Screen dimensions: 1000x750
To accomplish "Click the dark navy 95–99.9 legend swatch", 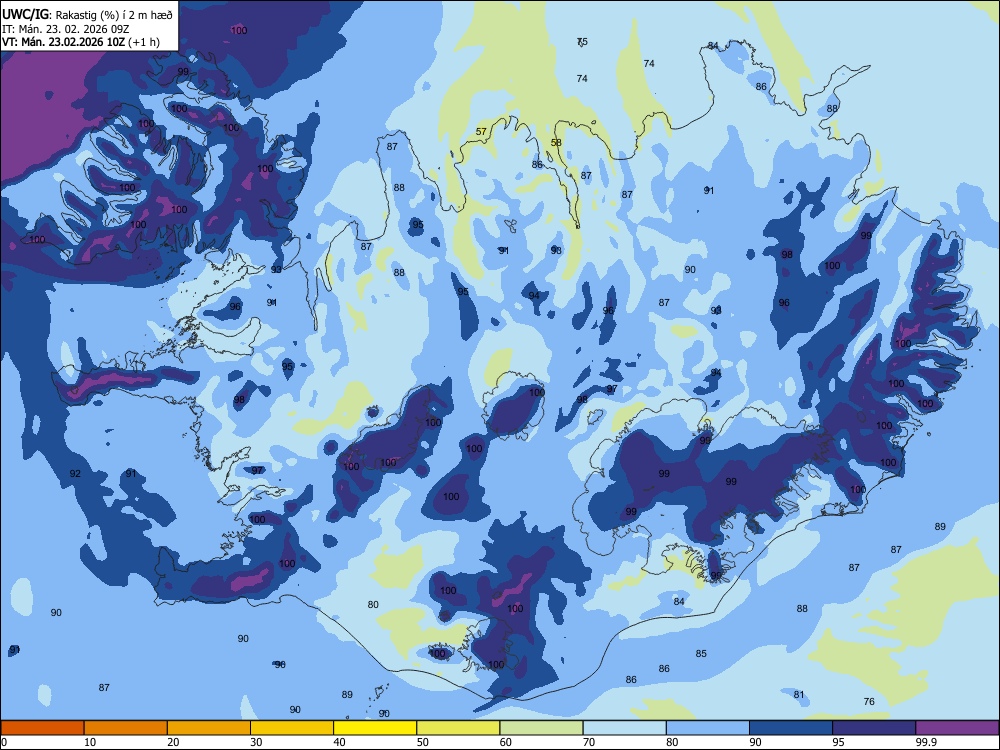I will (874, 728).
